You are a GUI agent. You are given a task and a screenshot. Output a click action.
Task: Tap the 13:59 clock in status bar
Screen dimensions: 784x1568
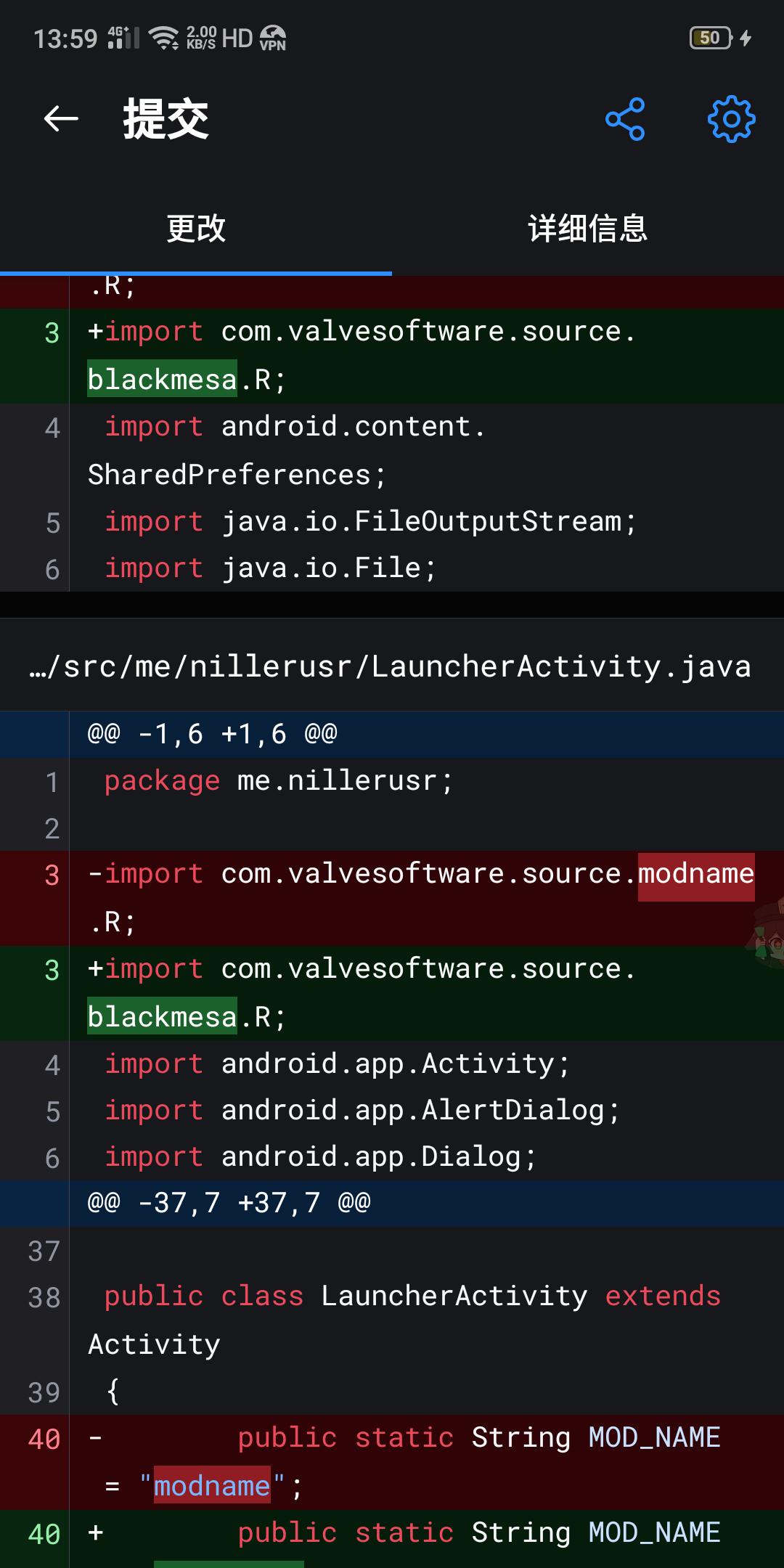coord(65,38)
